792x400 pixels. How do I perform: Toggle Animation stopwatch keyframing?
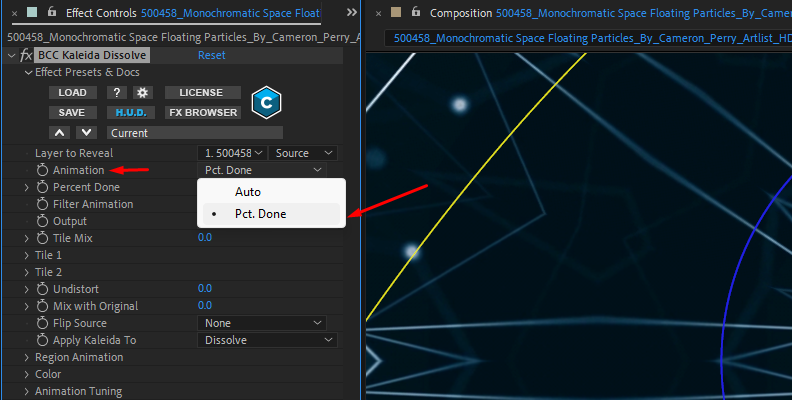tap(42, 170)
